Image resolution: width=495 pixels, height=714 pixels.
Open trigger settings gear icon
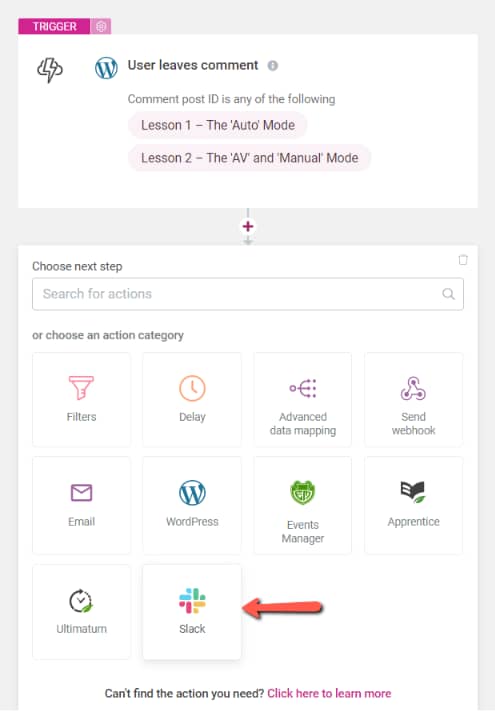click(101, 26)
